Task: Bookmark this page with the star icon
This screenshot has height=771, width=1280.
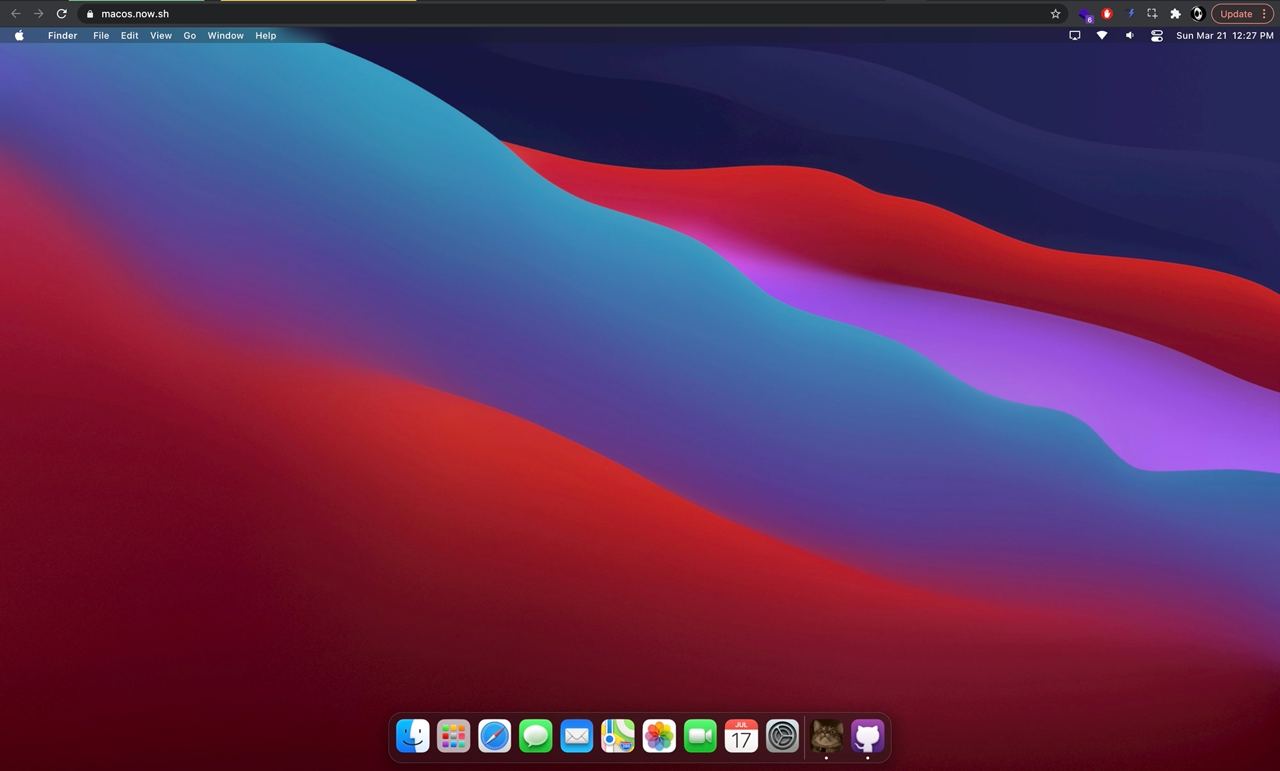Action: pos(1055,14)
